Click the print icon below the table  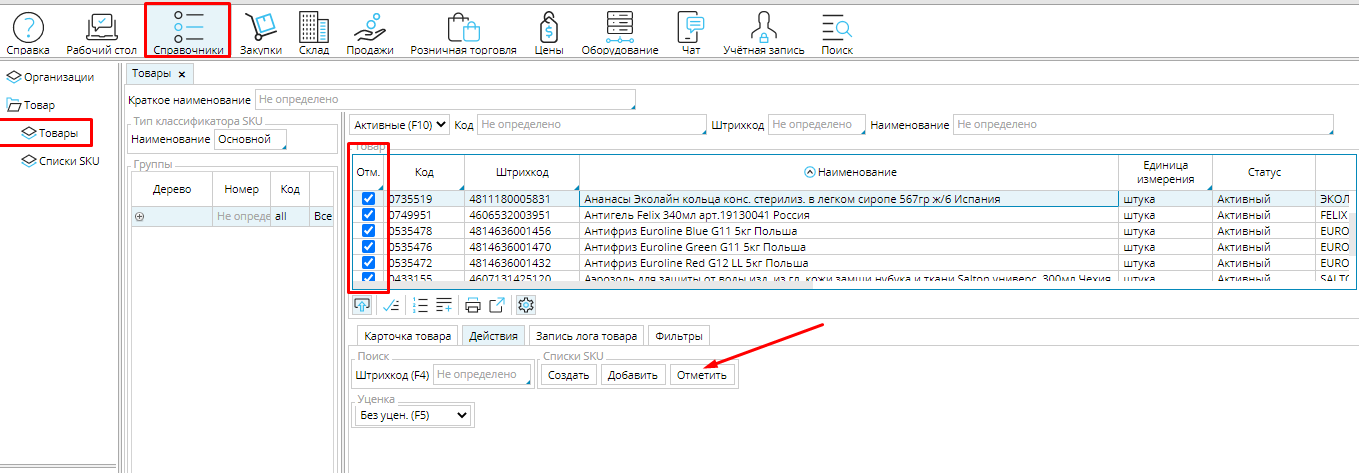(x=473, y=306)
